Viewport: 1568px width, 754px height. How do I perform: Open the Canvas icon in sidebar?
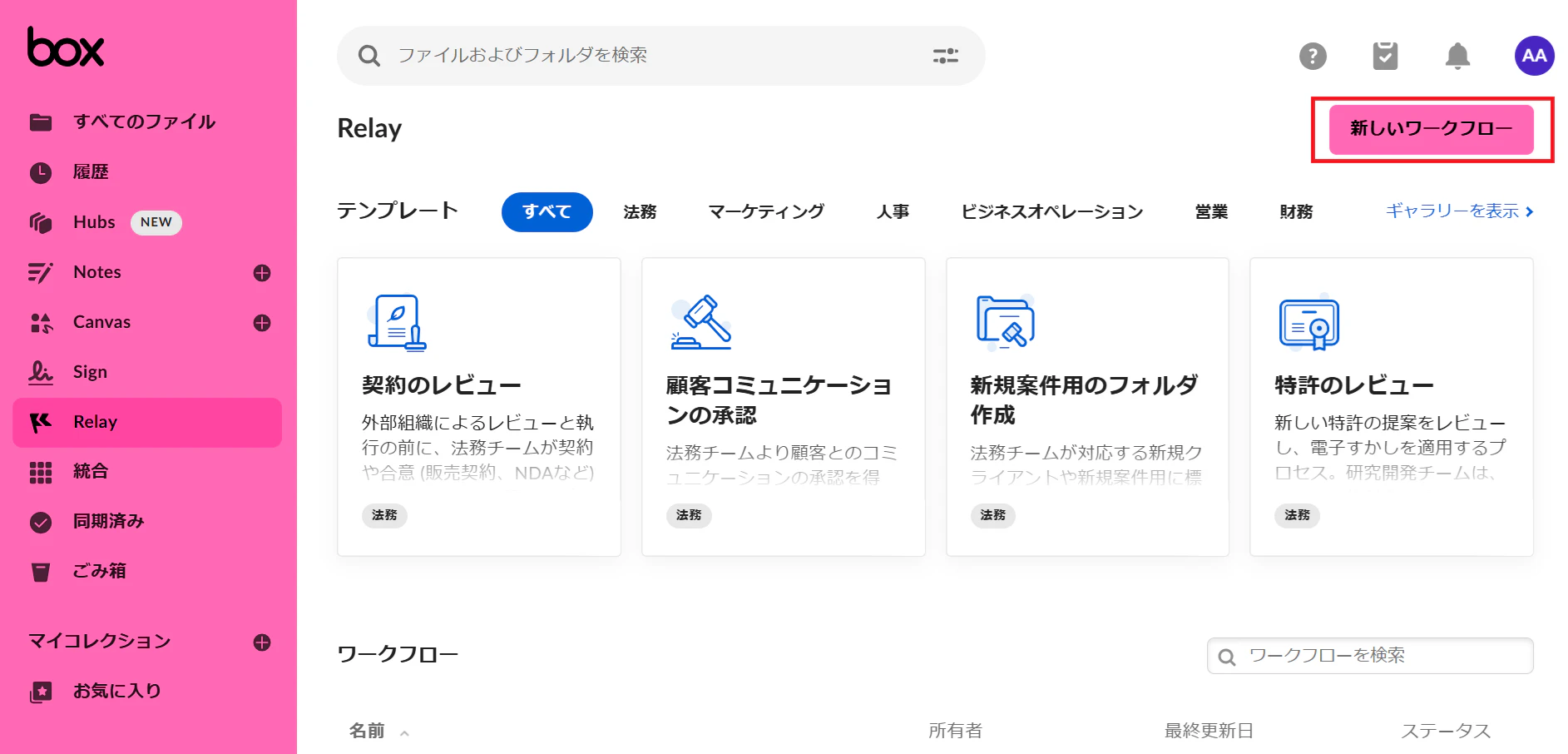41,322
